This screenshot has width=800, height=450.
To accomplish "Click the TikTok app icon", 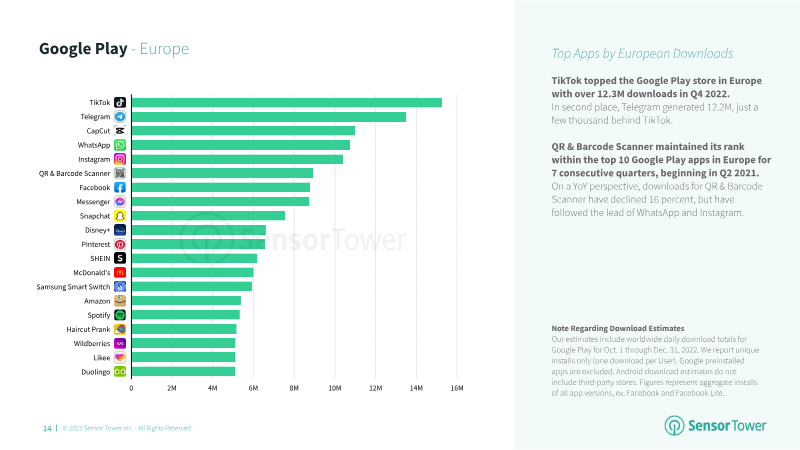I will 120,103.
